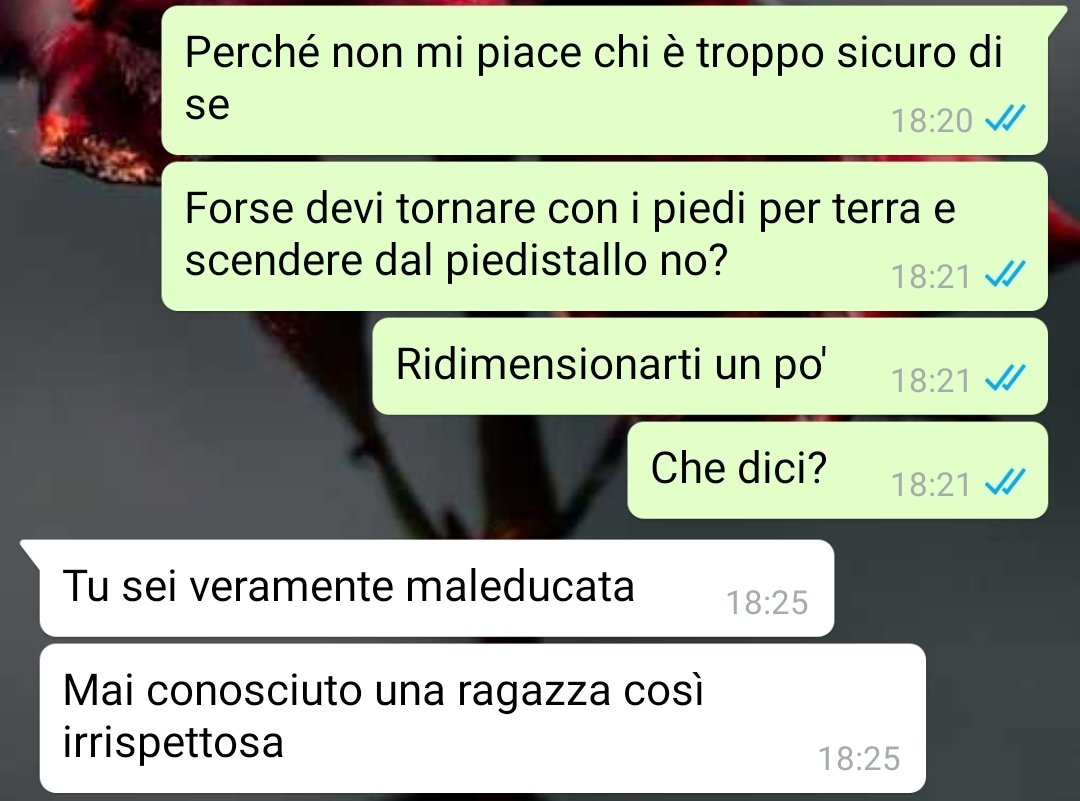Click read-receipt checkmarks on 18:20 message
1080x801 pixels.
1005,118
